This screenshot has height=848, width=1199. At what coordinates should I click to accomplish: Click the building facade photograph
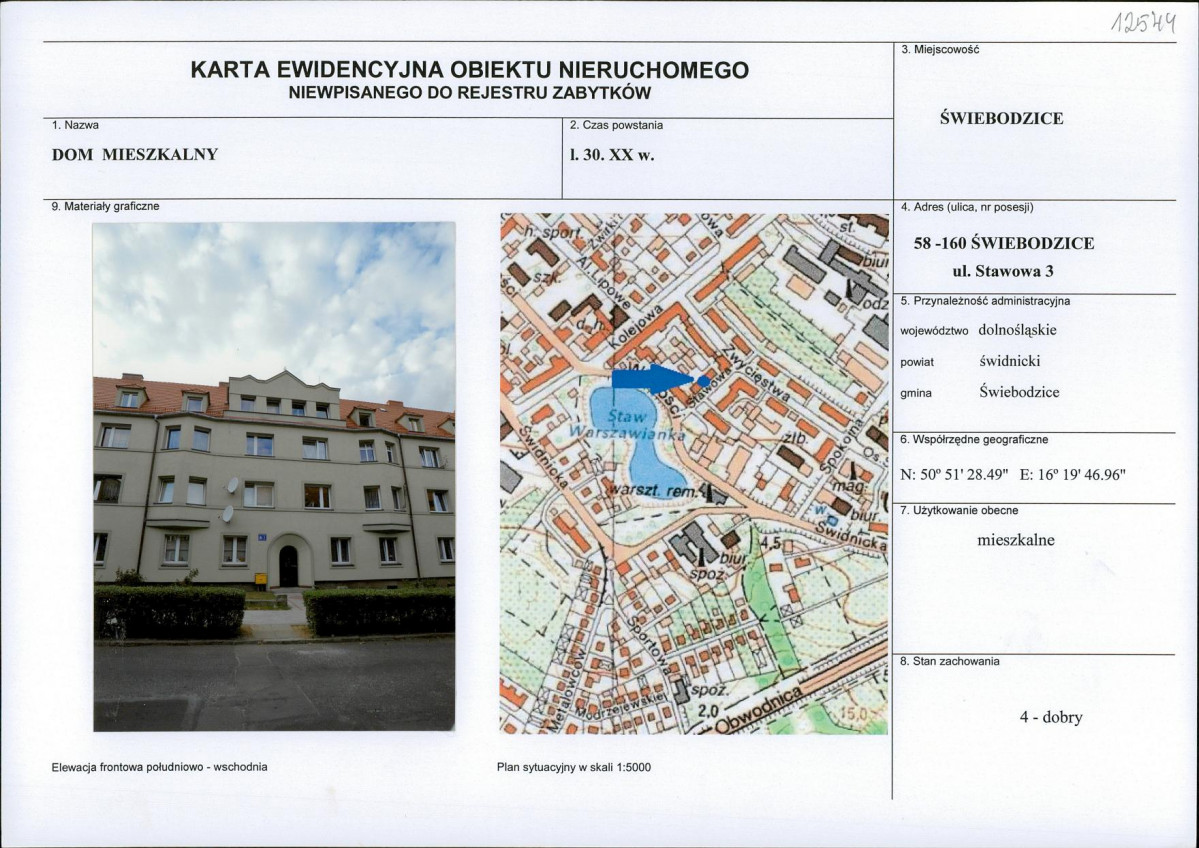(x=274, y=476)
